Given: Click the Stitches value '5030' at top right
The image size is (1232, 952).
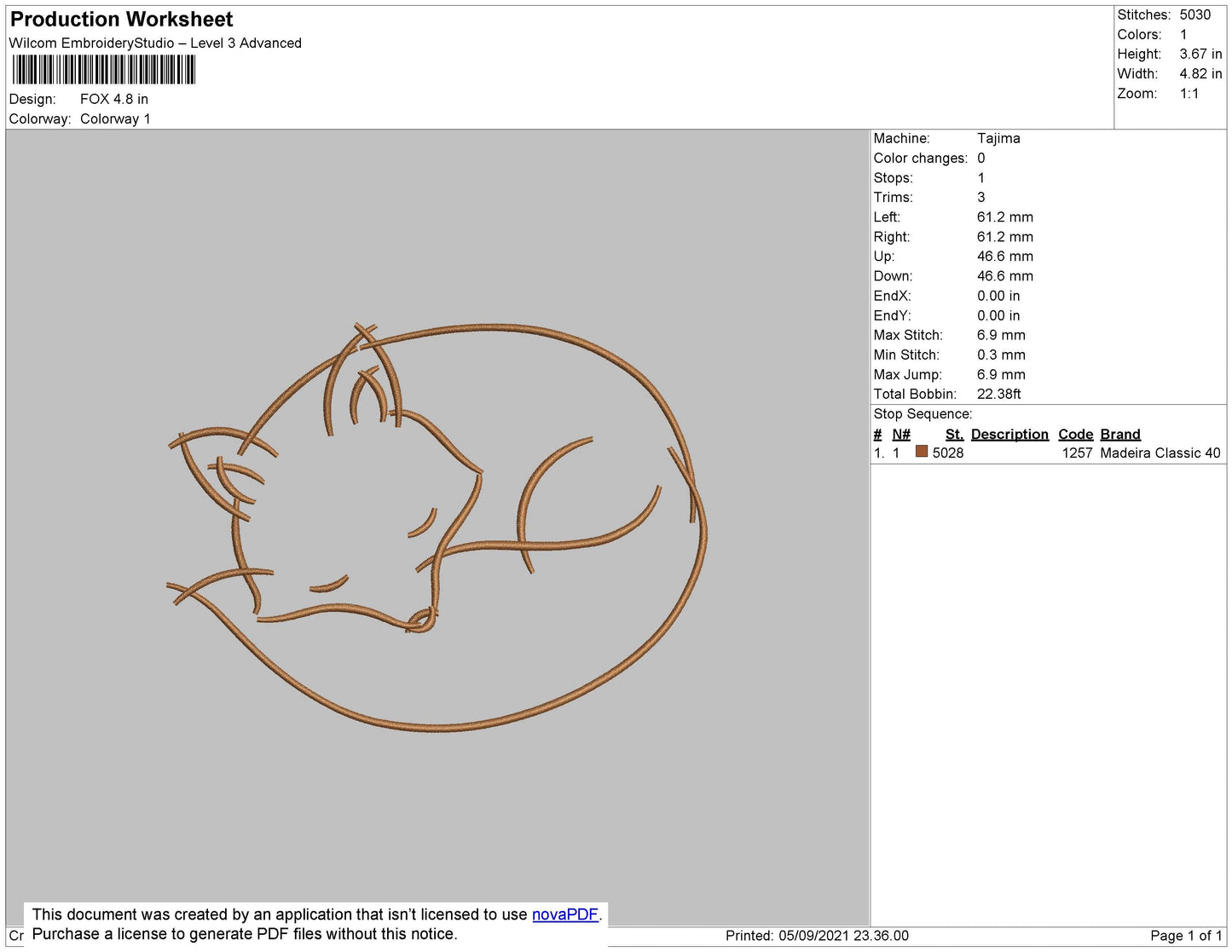Looking at the screenshot, I should click(x=1195, y=15).
